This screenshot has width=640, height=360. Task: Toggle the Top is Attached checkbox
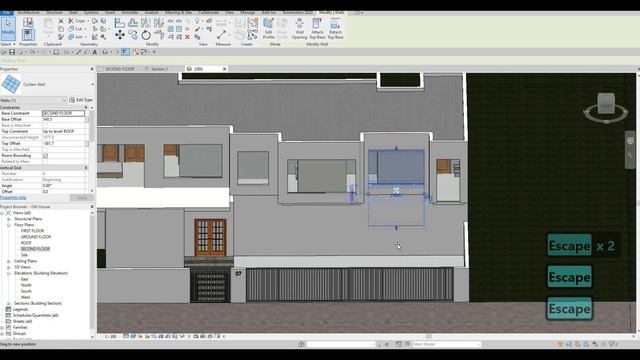tap(45, 150)
